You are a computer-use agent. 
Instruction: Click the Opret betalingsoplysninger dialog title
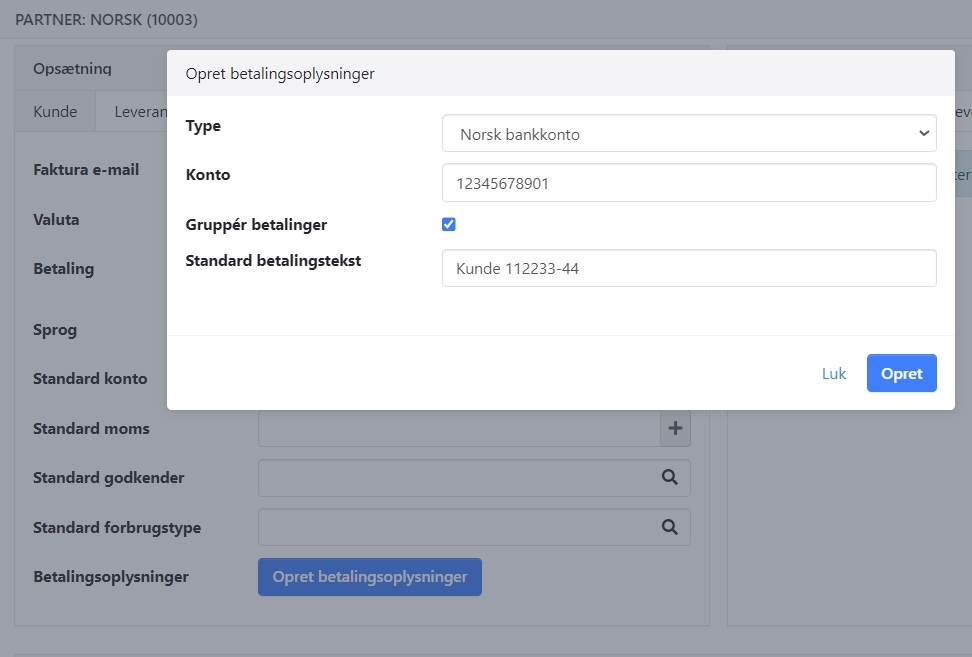point(280,74)
